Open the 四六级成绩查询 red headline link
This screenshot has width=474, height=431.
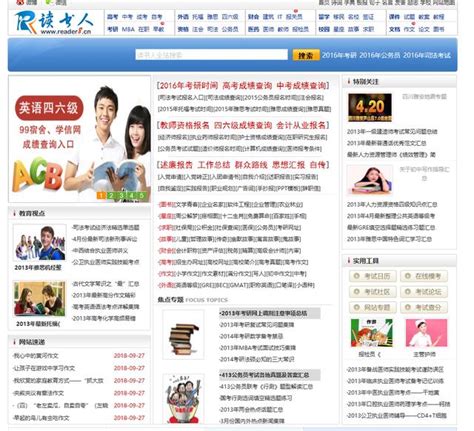click(x=243, y=125)
